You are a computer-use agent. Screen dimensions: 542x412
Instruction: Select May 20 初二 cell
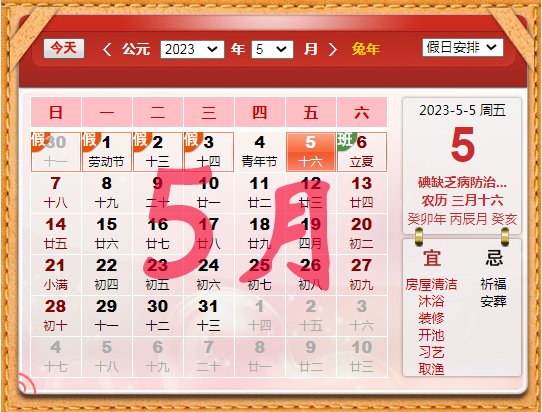(x=362, y=234)
